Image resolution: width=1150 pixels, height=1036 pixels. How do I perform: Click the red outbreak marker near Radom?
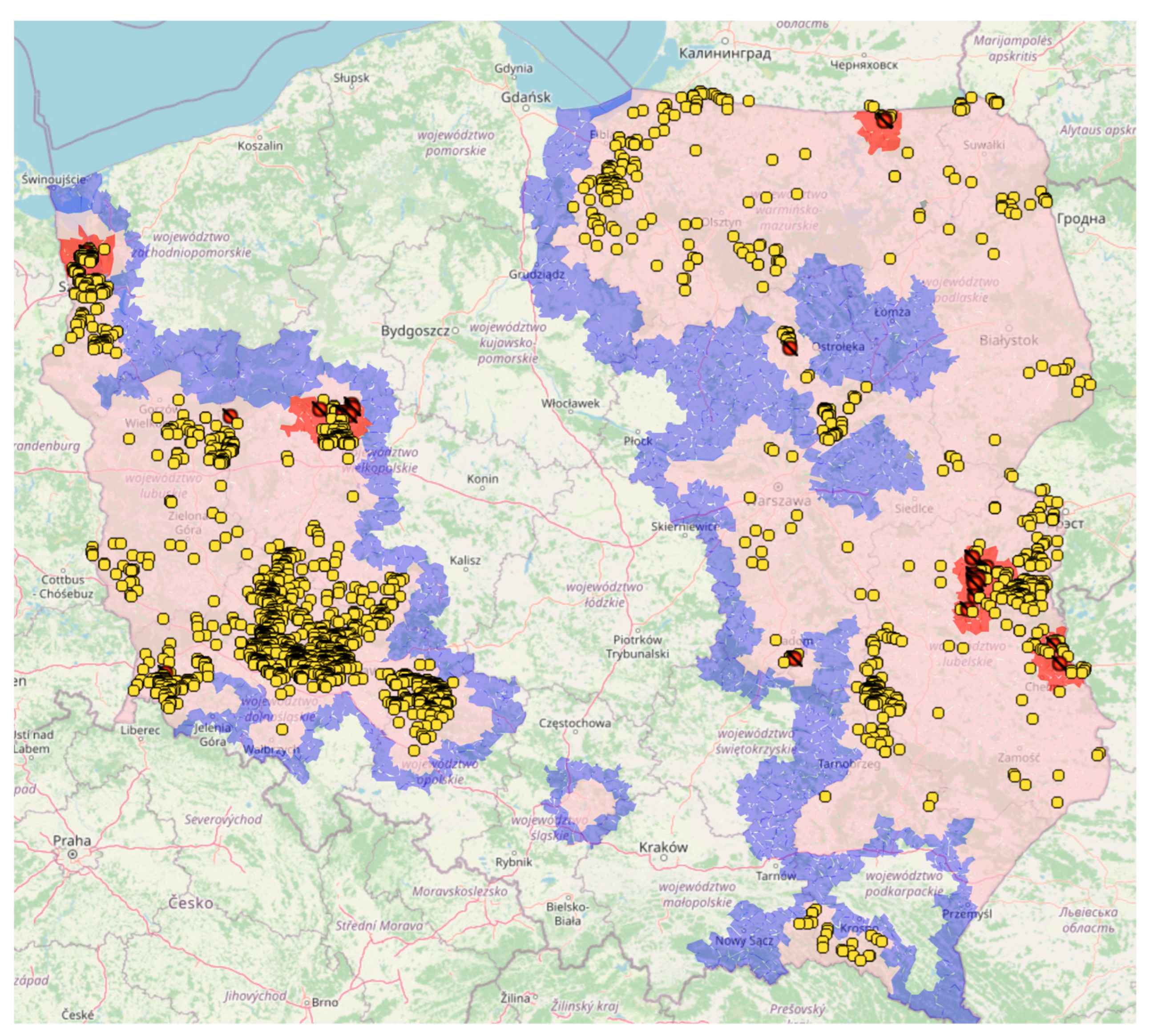pyautogui.click(x=795, y=659)
